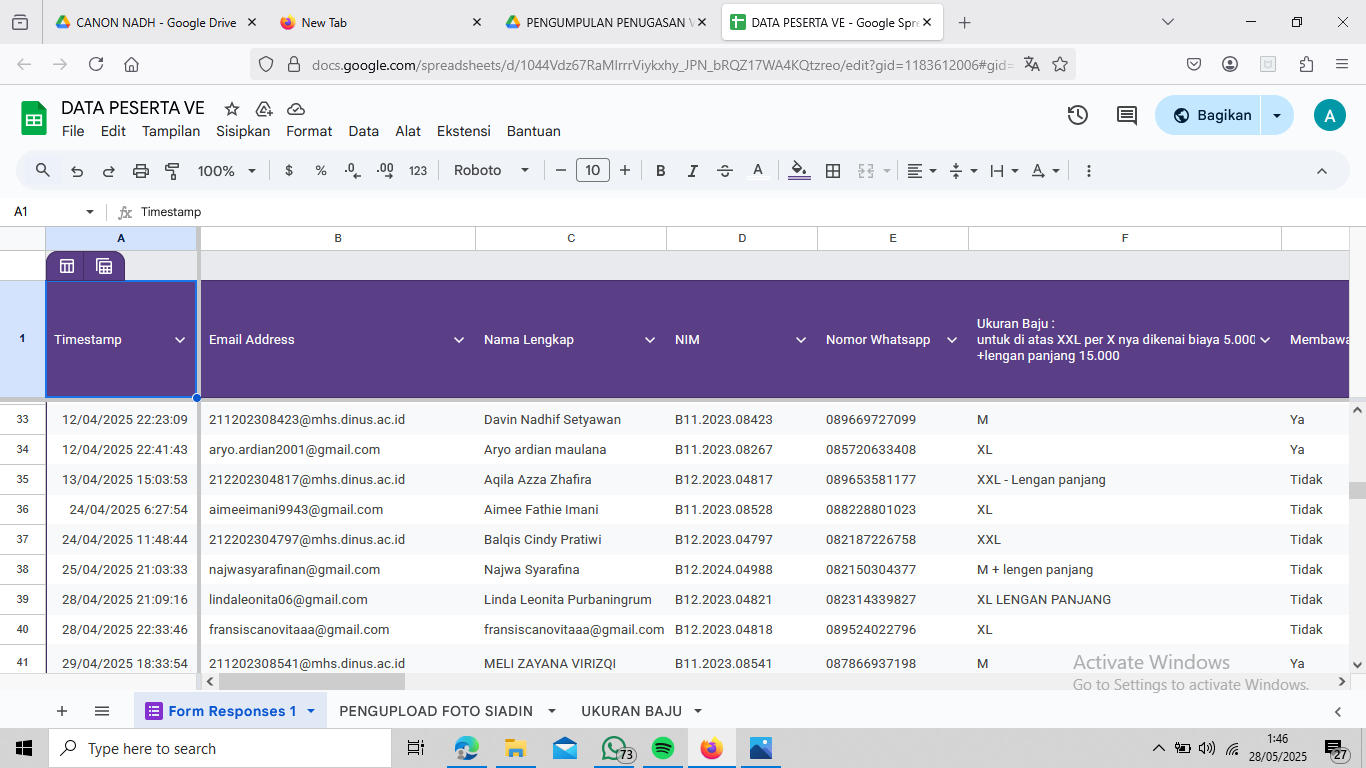Switch to PENGUPLOAD FOTO SIADIN tab

tap(436, 711)
